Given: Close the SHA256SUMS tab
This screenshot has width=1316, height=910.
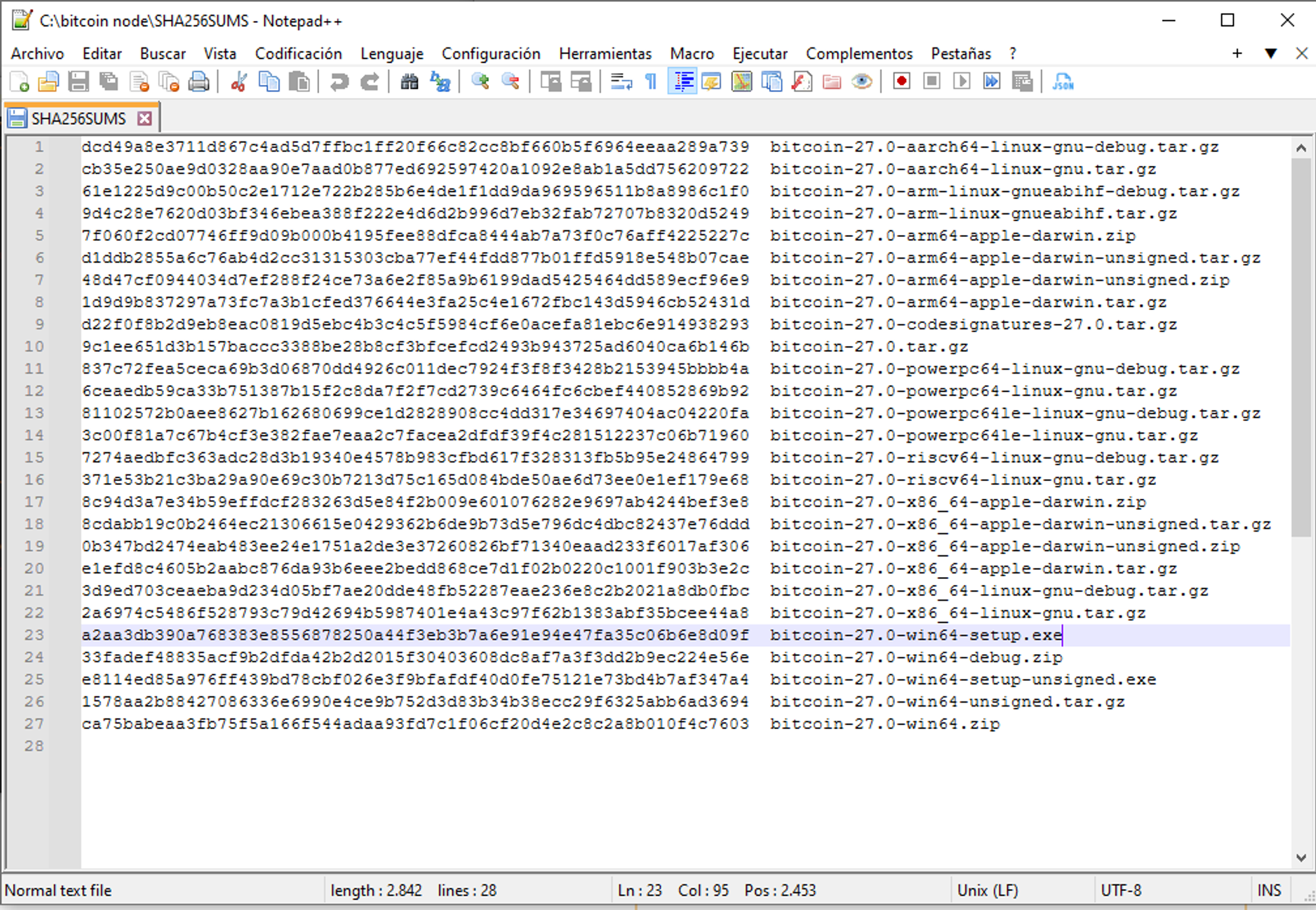Looking at the screenshot, I should point(145,118).
